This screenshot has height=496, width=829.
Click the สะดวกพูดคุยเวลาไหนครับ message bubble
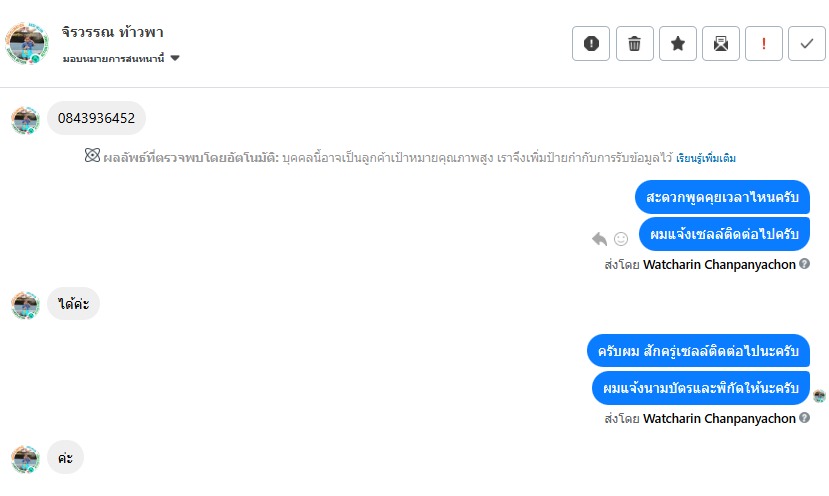721,196
